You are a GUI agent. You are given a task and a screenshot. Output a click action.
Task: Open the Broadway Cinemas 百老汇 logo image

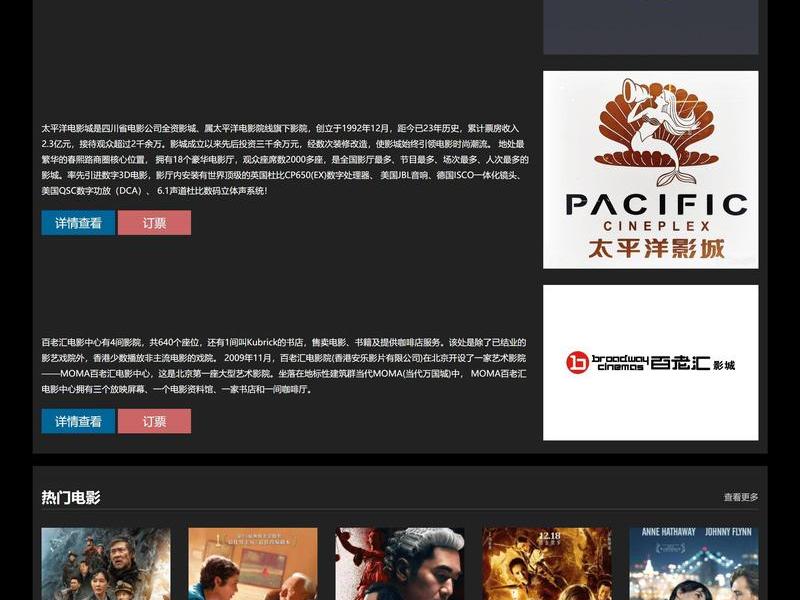(x=651, y=363)
